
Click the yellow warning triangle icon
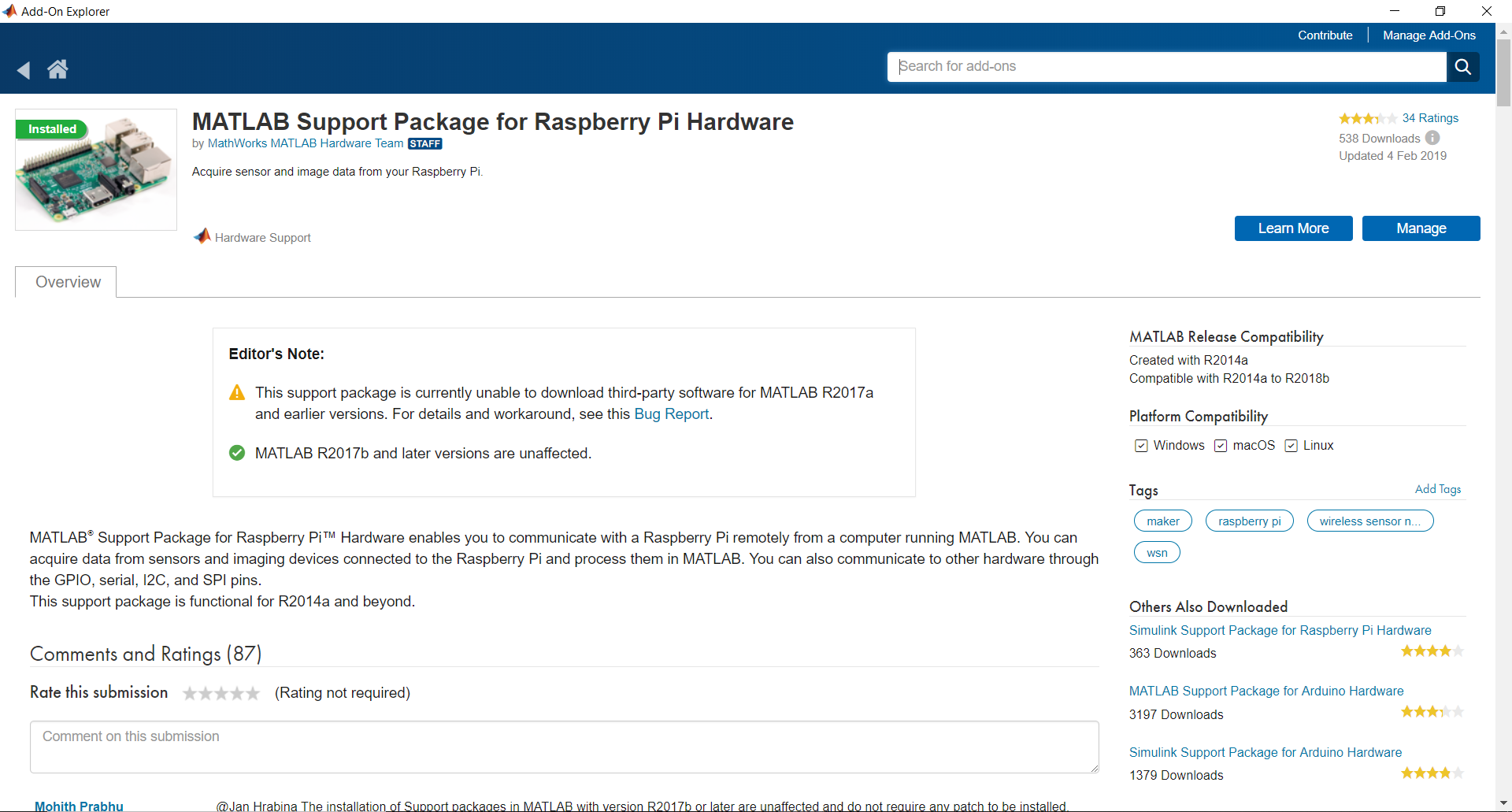237,392
